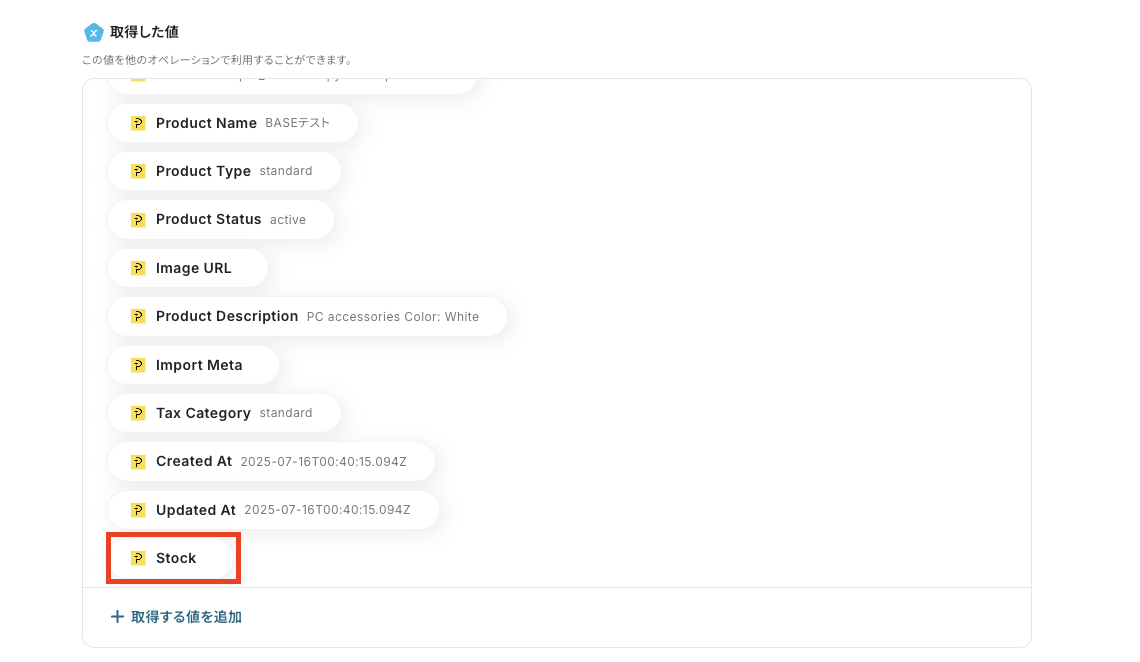Viewport: 1140px width, 662px height.
Task: Click the yellow icon beside Product Type
Action: pyautogui.click(x=138, y=171)
